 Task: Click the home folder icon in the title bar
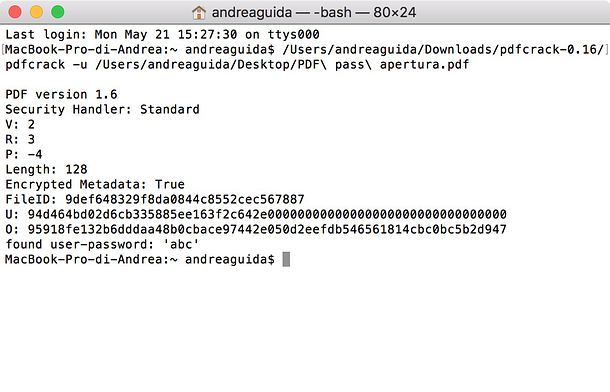tap(199, 12)
